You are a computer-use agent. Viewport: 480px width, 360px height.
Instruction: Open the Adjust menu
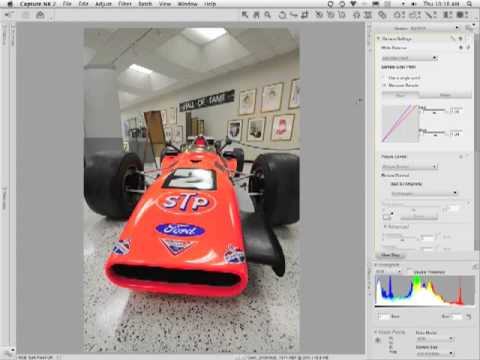(103, 4)
